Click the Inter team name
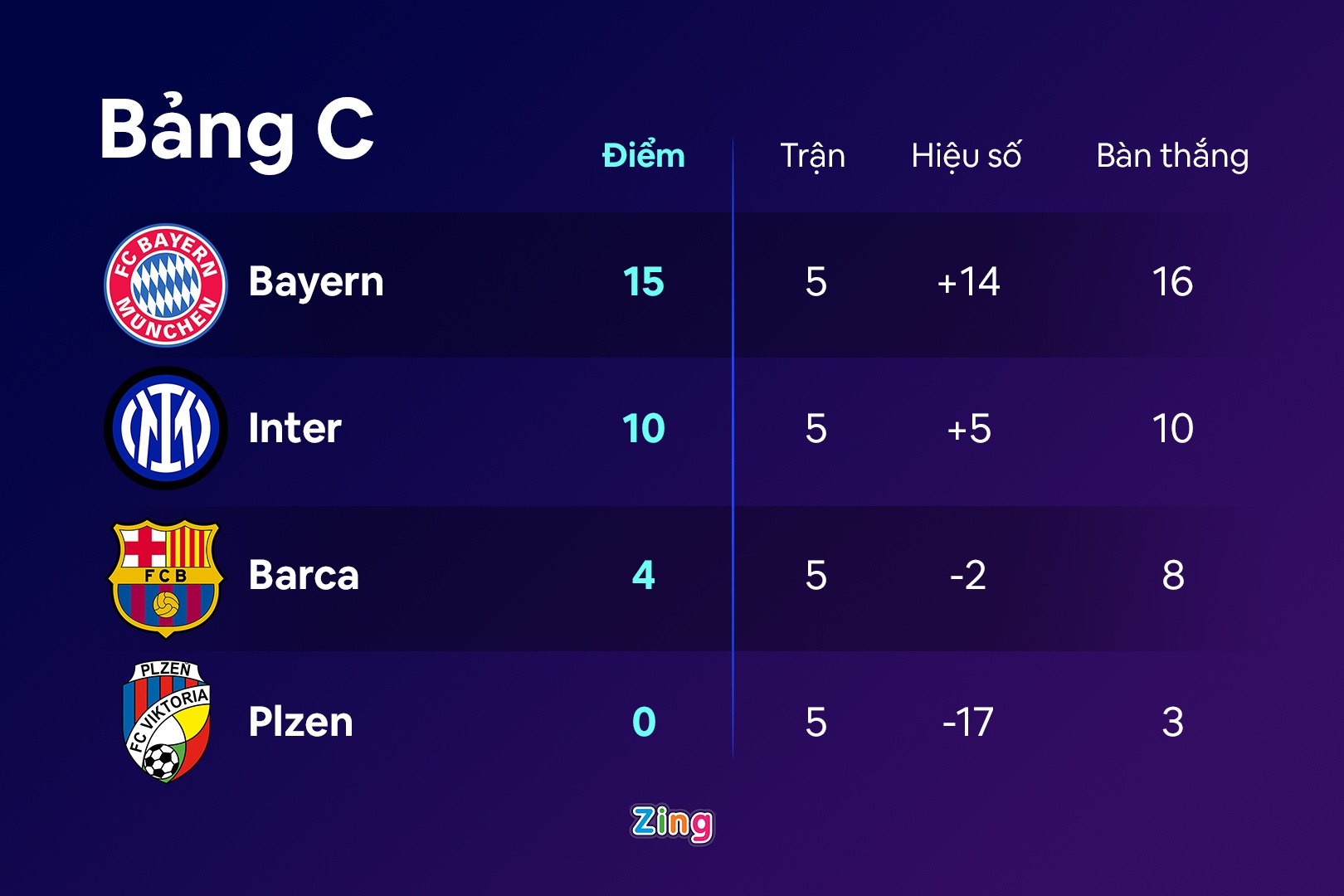The height and width of the screenshot is (896, 1344). coord(295,429)
